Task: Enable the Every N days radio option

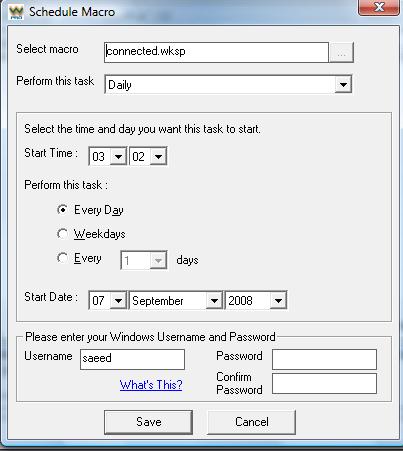Action: click(x=62, y=258)
